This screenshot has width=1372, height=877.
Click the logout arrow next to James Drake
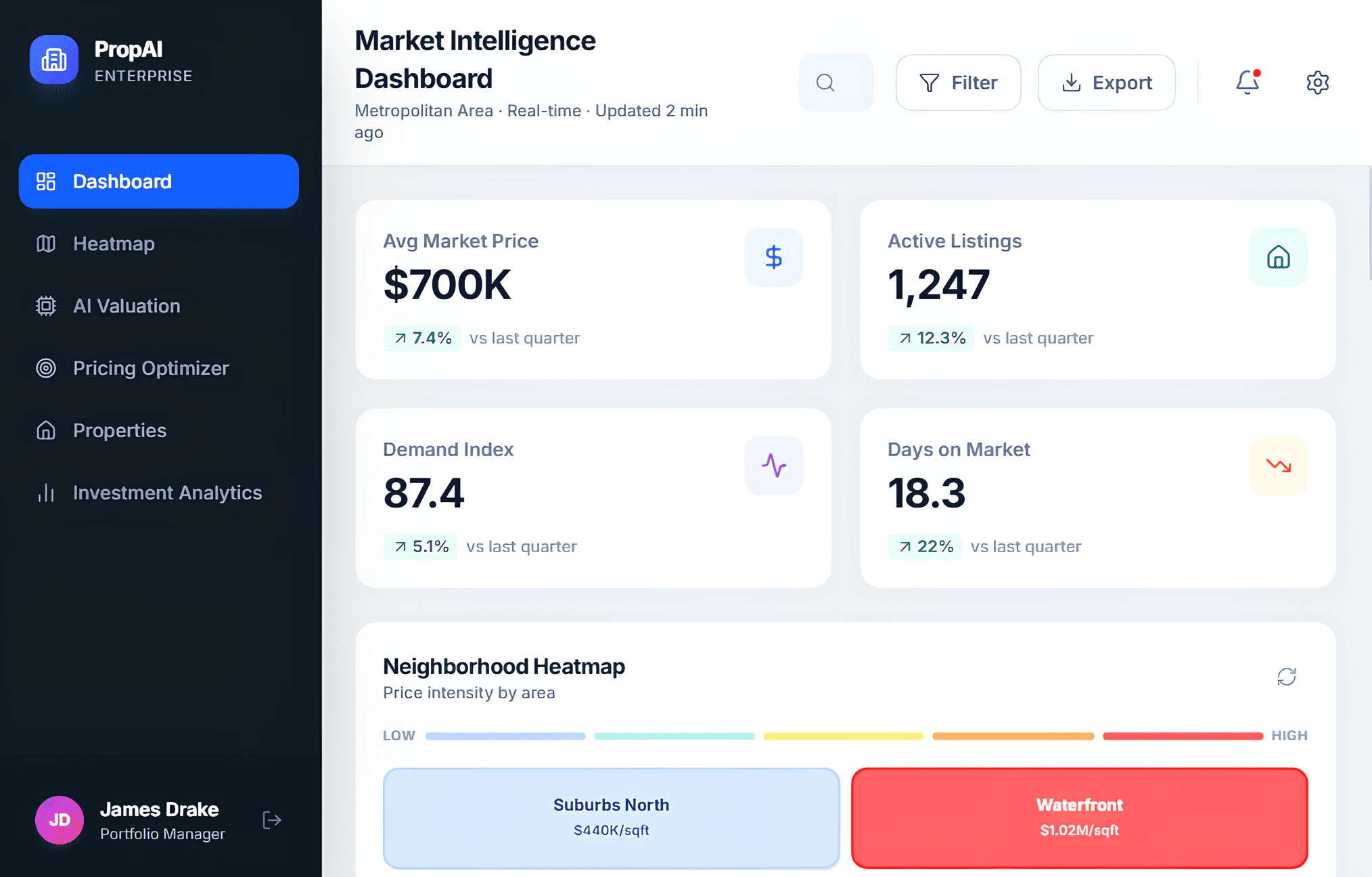(271, 820)
